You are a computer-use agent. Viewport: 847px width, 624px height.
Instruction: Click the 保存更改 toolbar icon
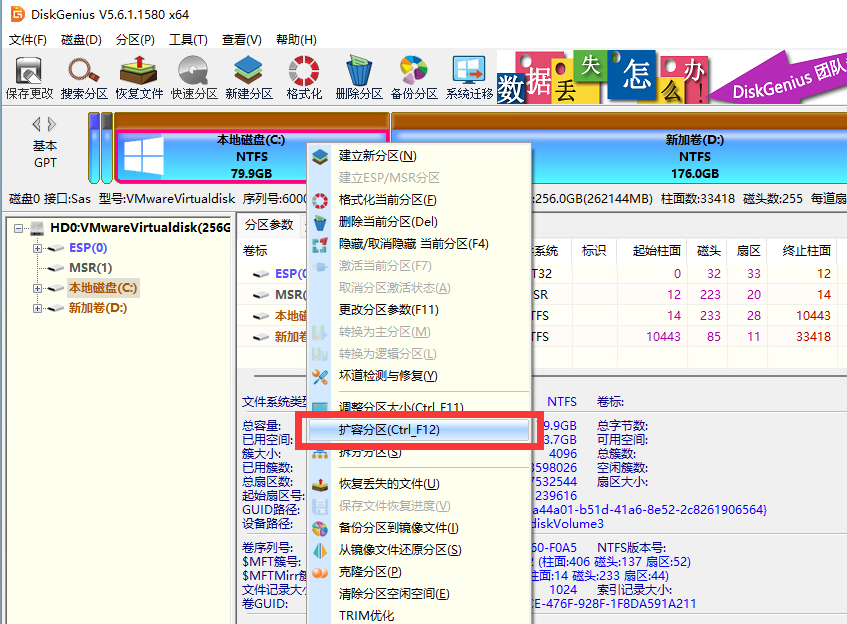point(29,78)
